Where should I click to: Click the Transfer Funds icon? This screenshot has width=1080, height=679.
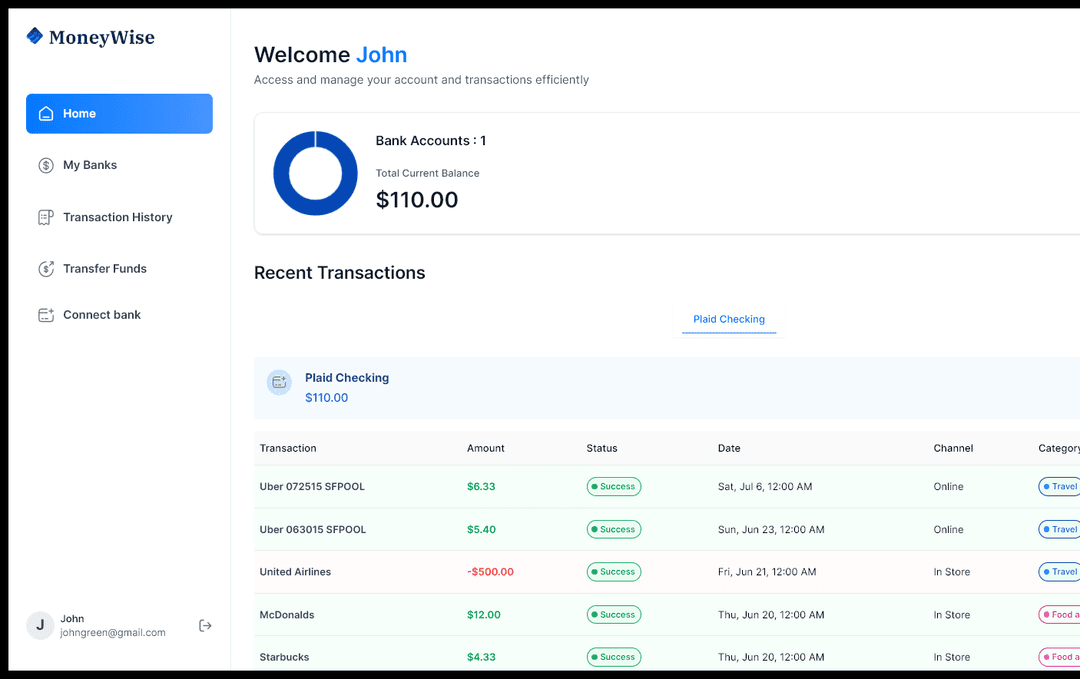point(46,269)
